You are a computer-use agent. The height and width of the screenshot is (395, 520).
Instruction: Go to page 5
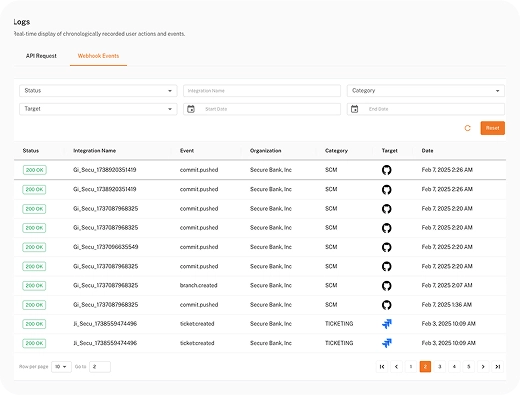click(469, 367)
